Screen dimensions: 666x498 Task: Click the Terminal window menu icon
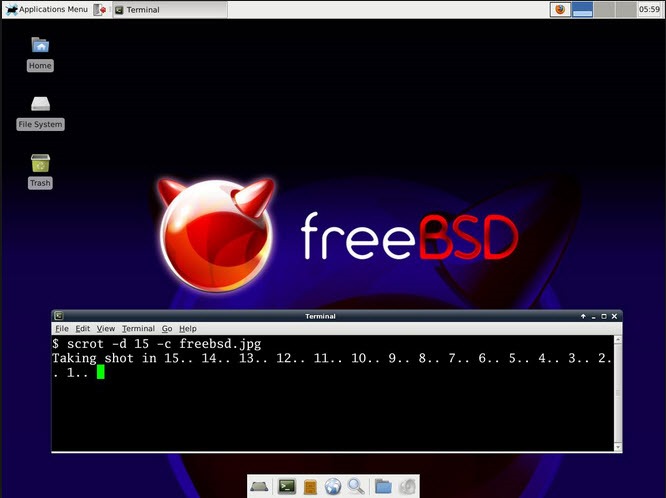(59, 316)
